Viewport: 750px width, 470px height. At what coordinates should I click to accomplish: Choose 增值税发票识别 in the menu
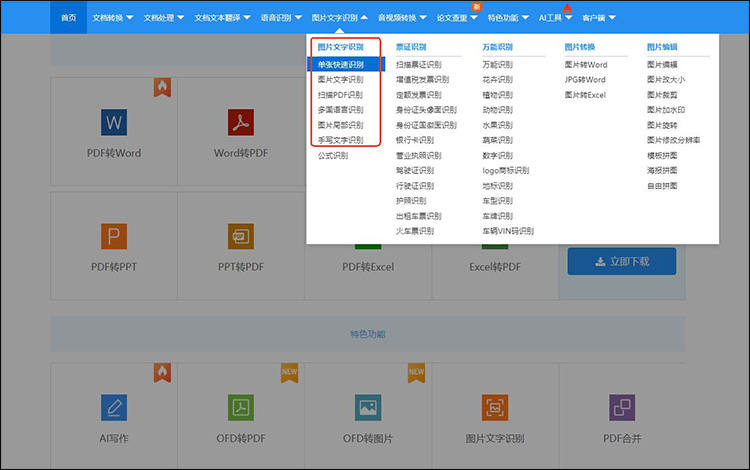422,79
